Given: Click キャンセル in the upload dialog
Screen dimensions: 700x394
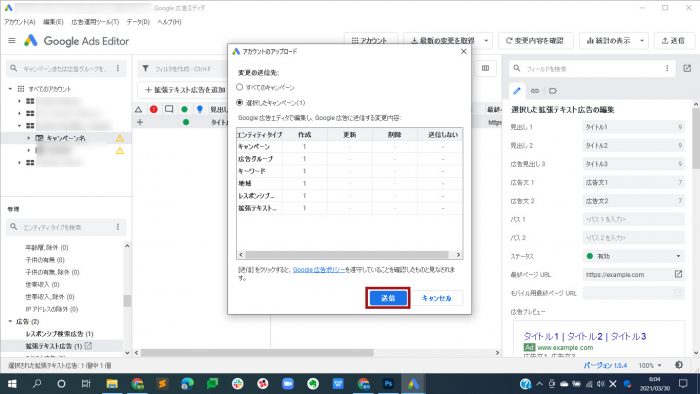Looking at the screenshot, I should pos(436,298).
